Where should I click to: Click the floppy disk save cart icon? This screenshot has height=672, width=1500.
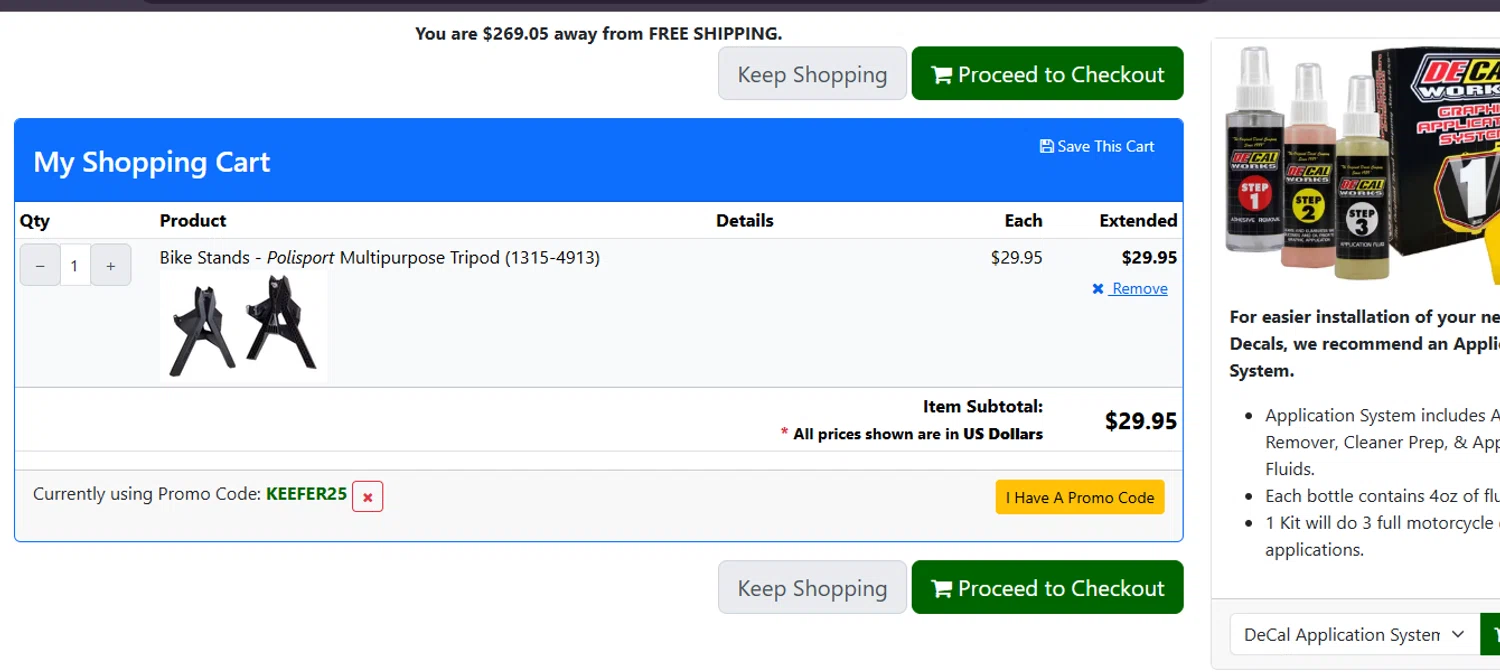click(x=1046, y=147)
